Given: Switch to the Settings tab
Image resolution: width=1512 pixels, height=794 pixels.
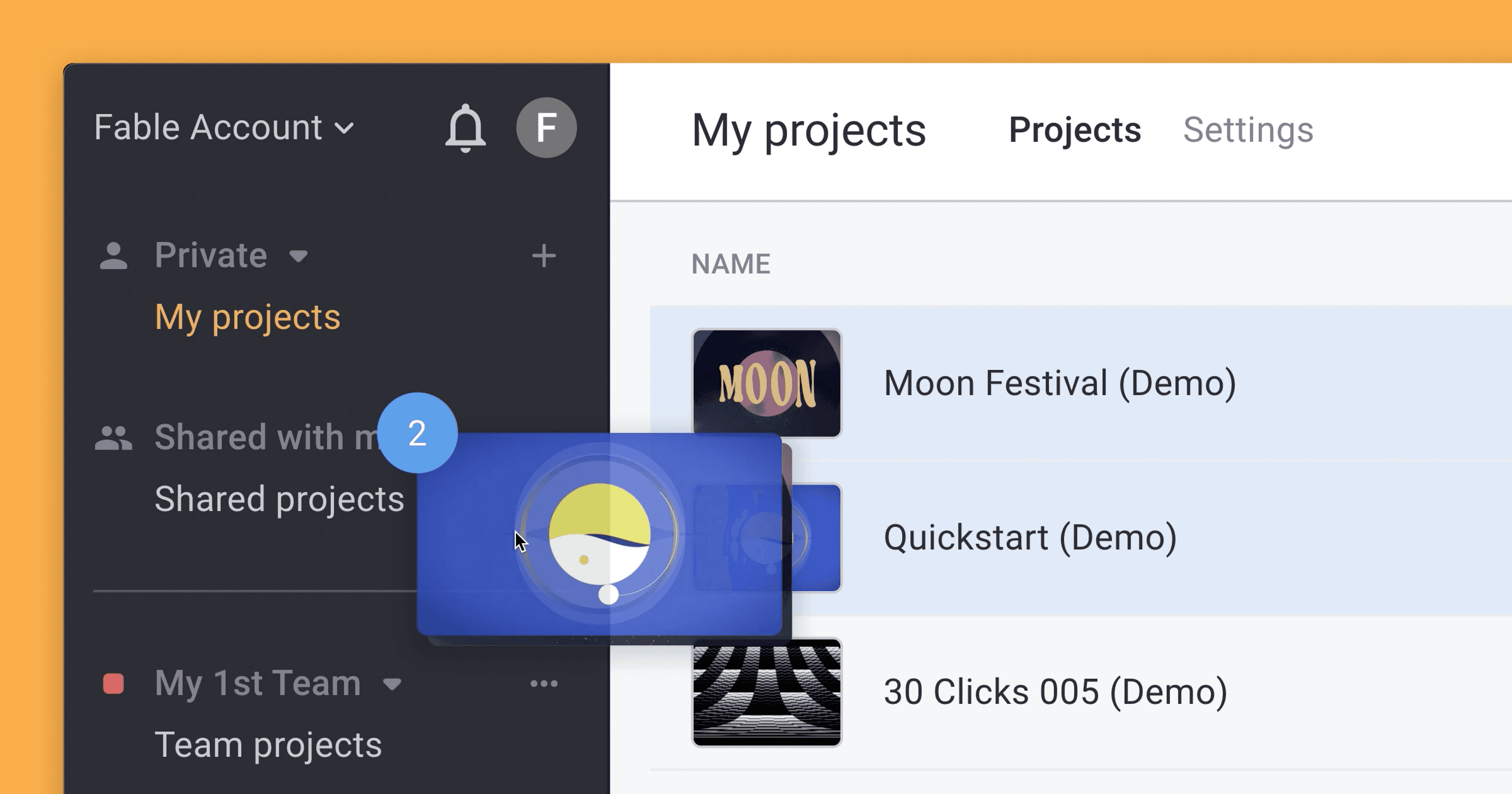Looking at the screenshot, I should [1248, 130].
